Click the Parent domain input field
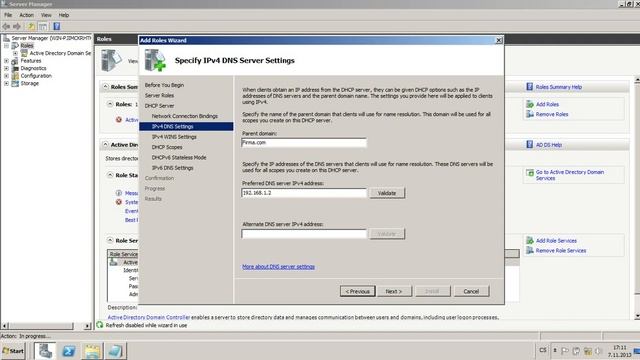Image resolution: width=640 pixels, height=360 pixels. pos(304,143)
